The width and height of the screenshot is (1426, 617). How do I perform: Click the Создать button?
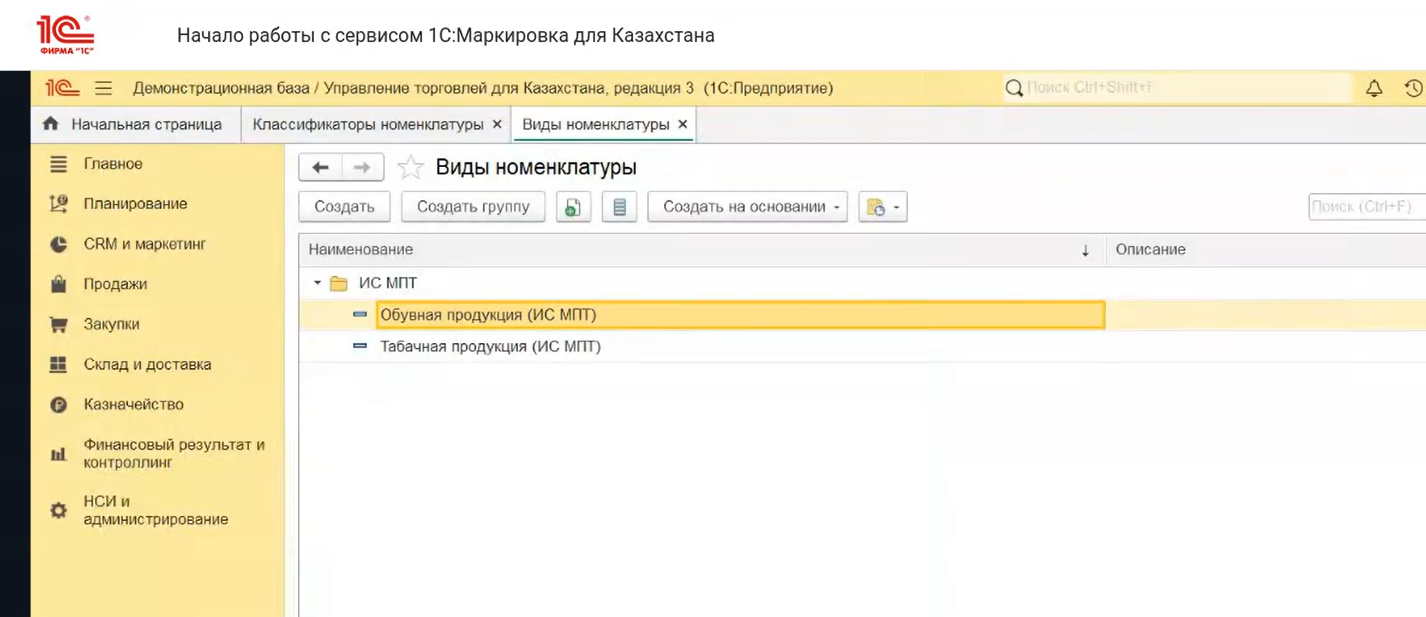click(x=344, y=207)
